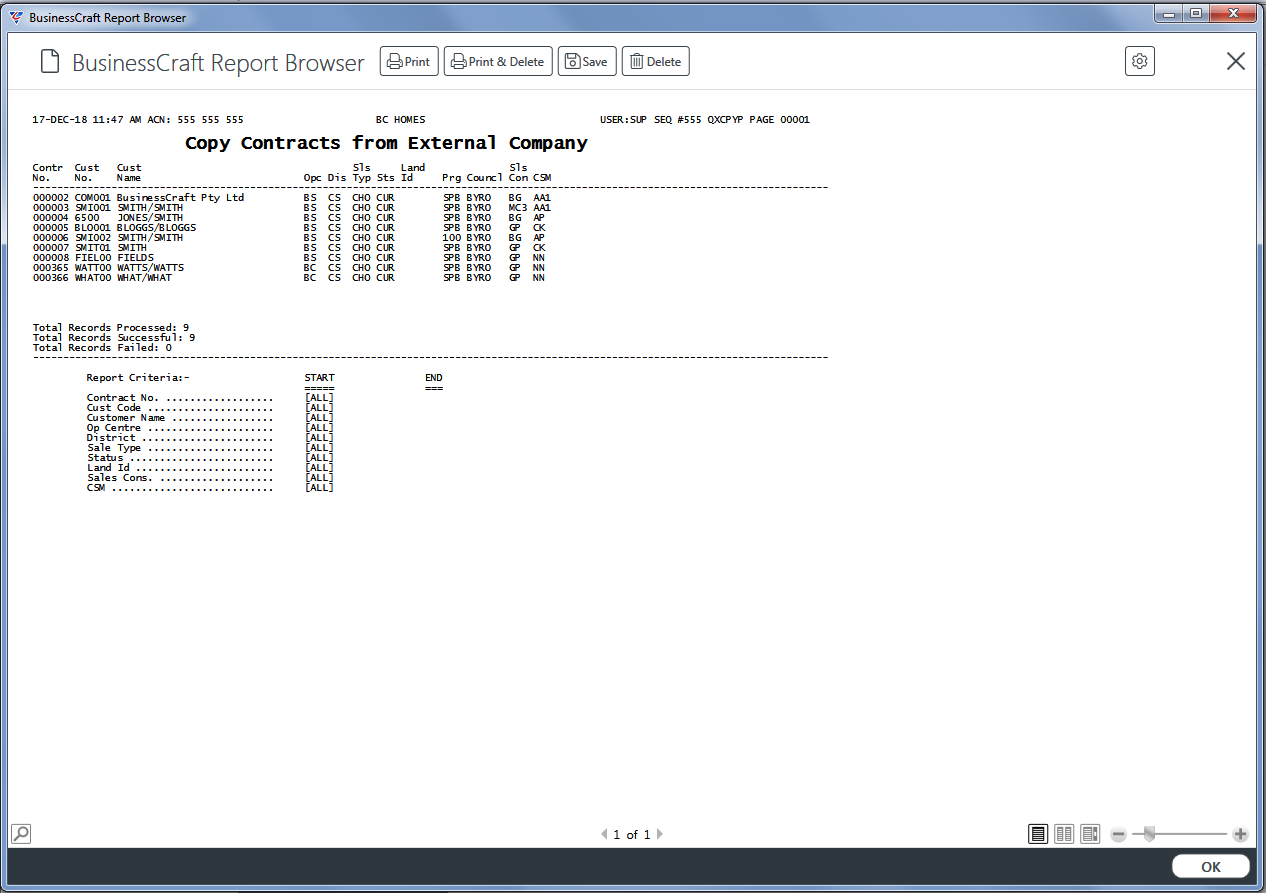1266x893 pixels.
Task: Click the Print button
Action: (409, 61)
